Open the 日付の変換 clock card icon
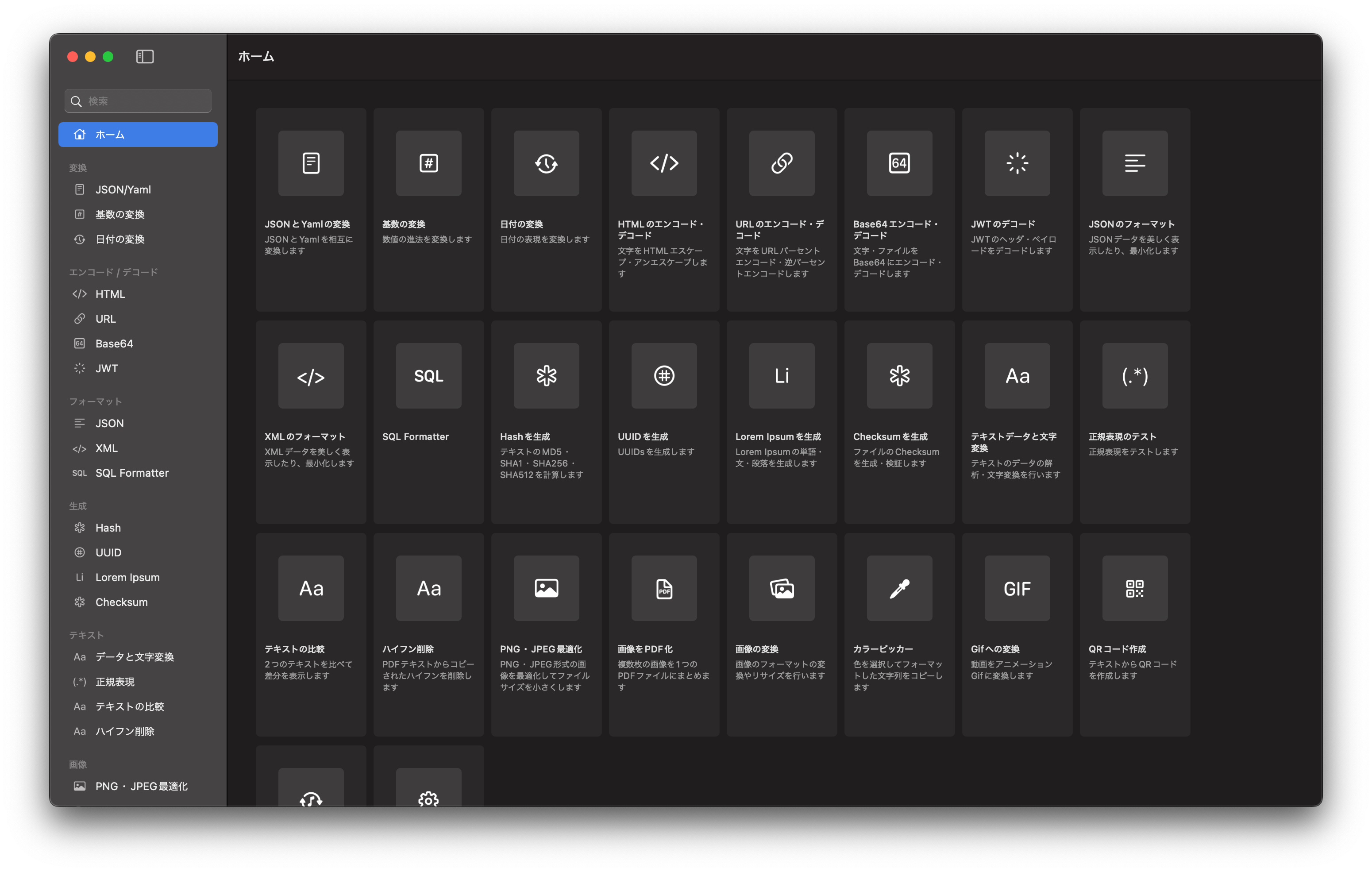The height and width of the screenshot is (872, 1372). click(x=547, y=164)
